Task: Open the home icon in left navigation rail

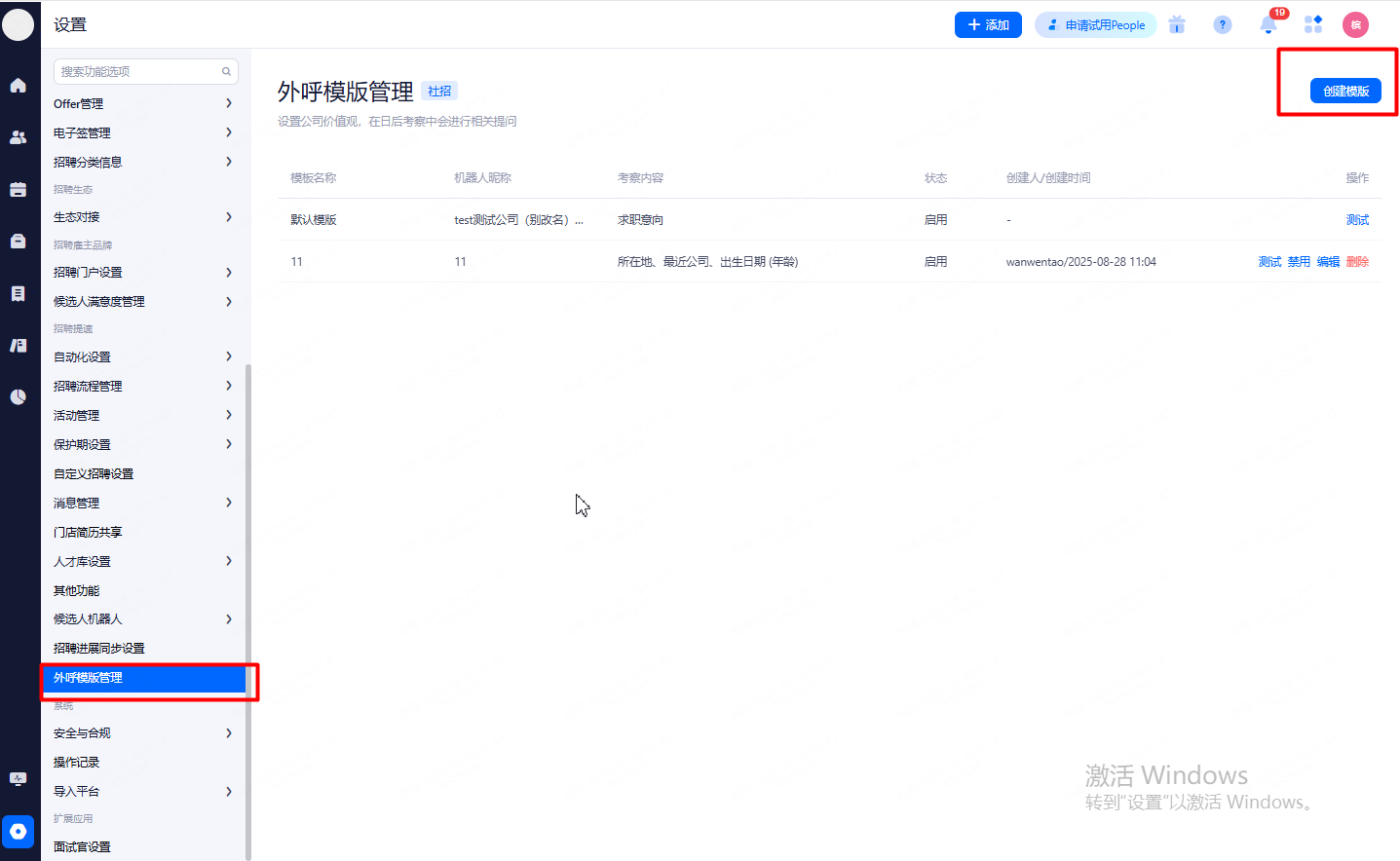Action: [x=18, y=86]
